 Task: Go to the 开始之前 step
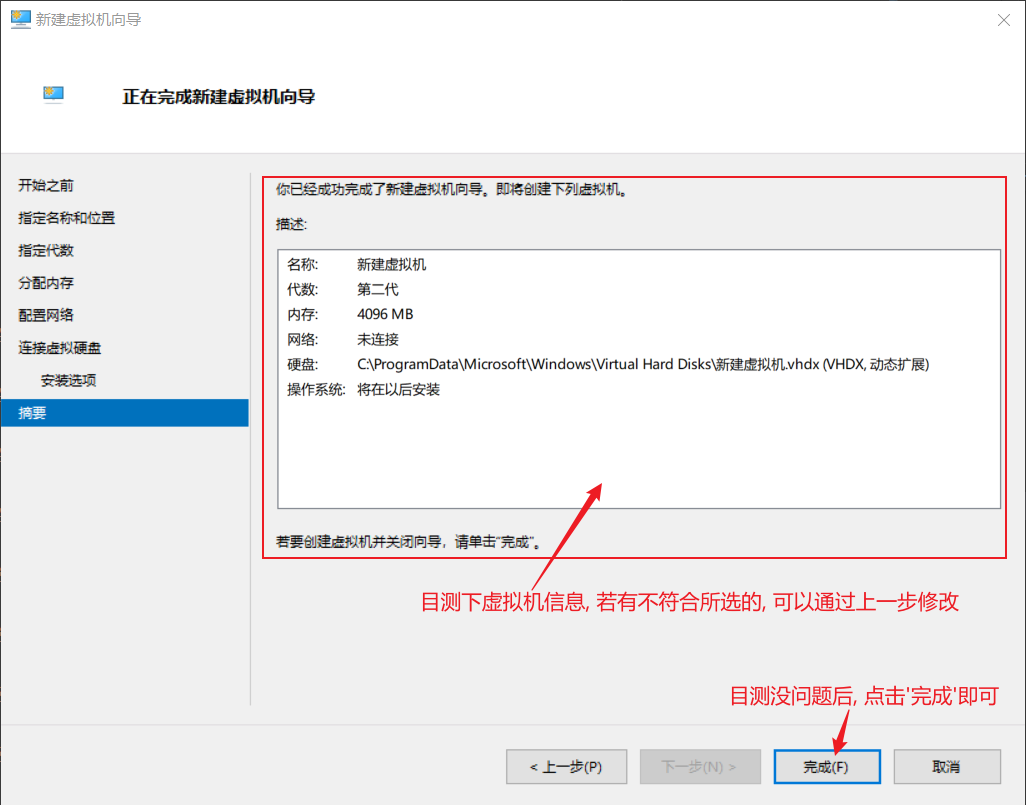click(46, 186)
